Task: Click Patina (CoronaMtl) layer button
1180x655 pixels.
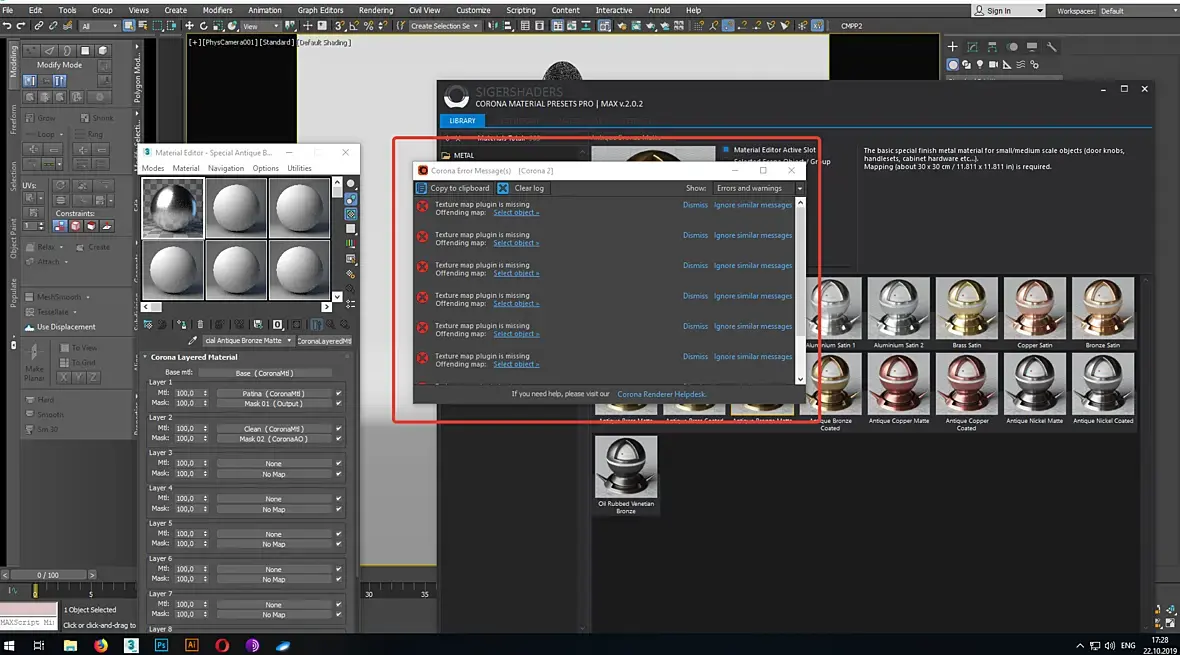Action: point(273,393)
